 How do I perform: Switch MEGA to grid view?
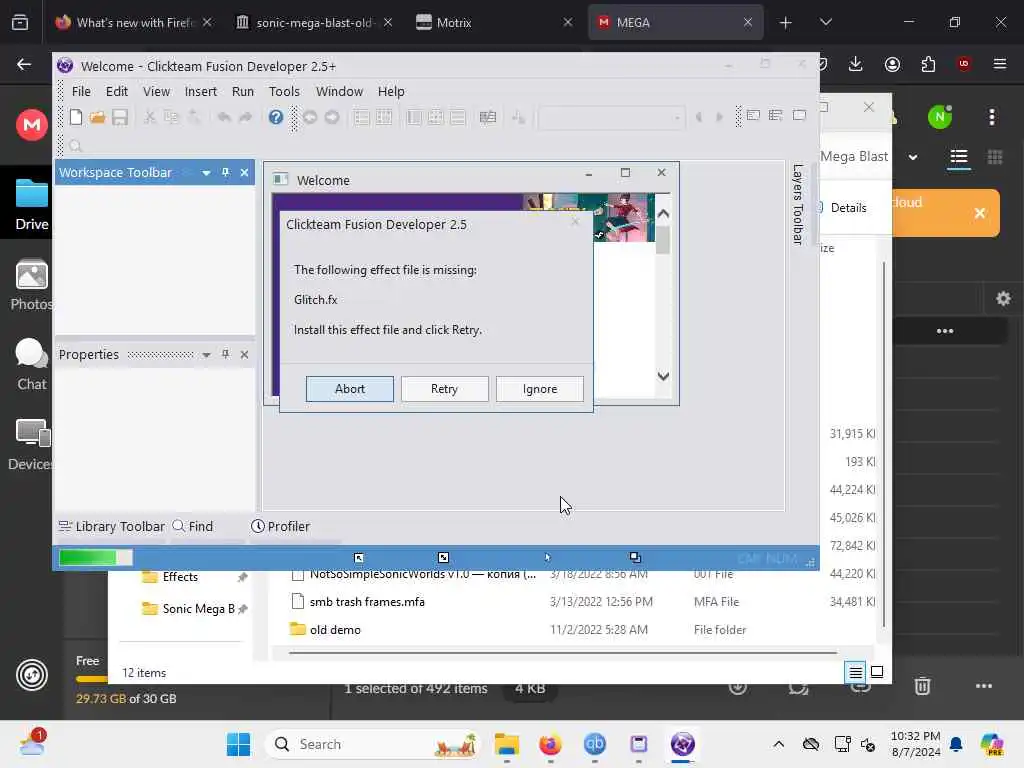995,157
